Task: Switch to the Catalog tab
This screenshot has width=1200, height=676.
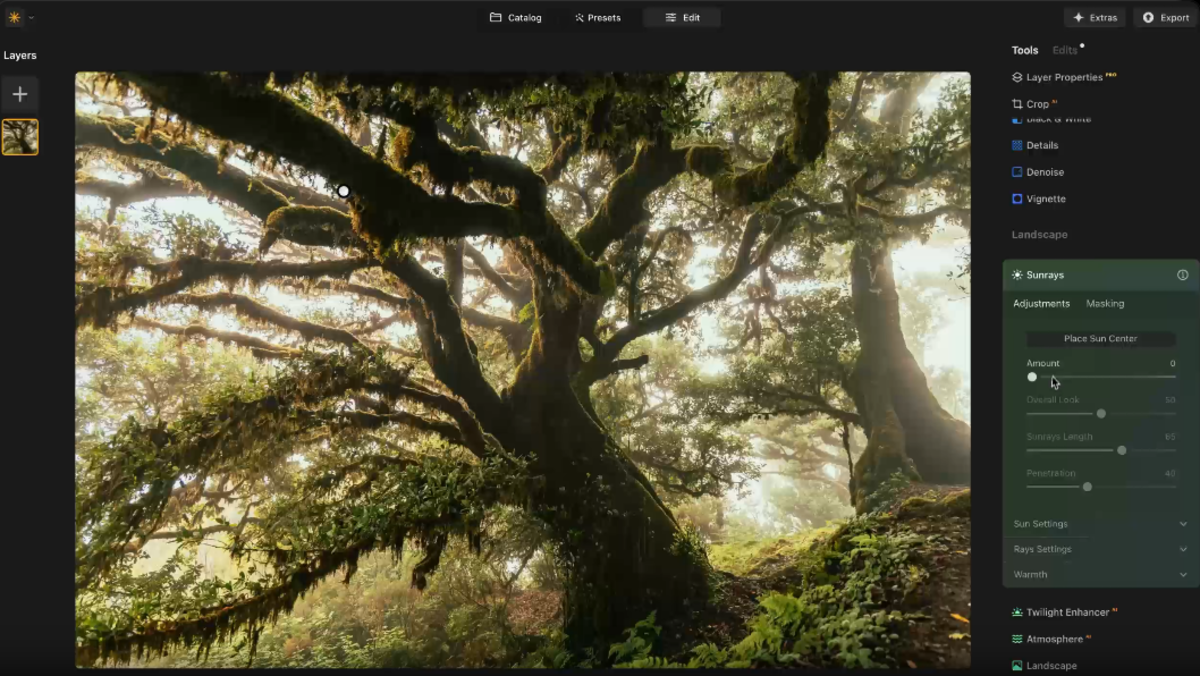Action: 515,17
